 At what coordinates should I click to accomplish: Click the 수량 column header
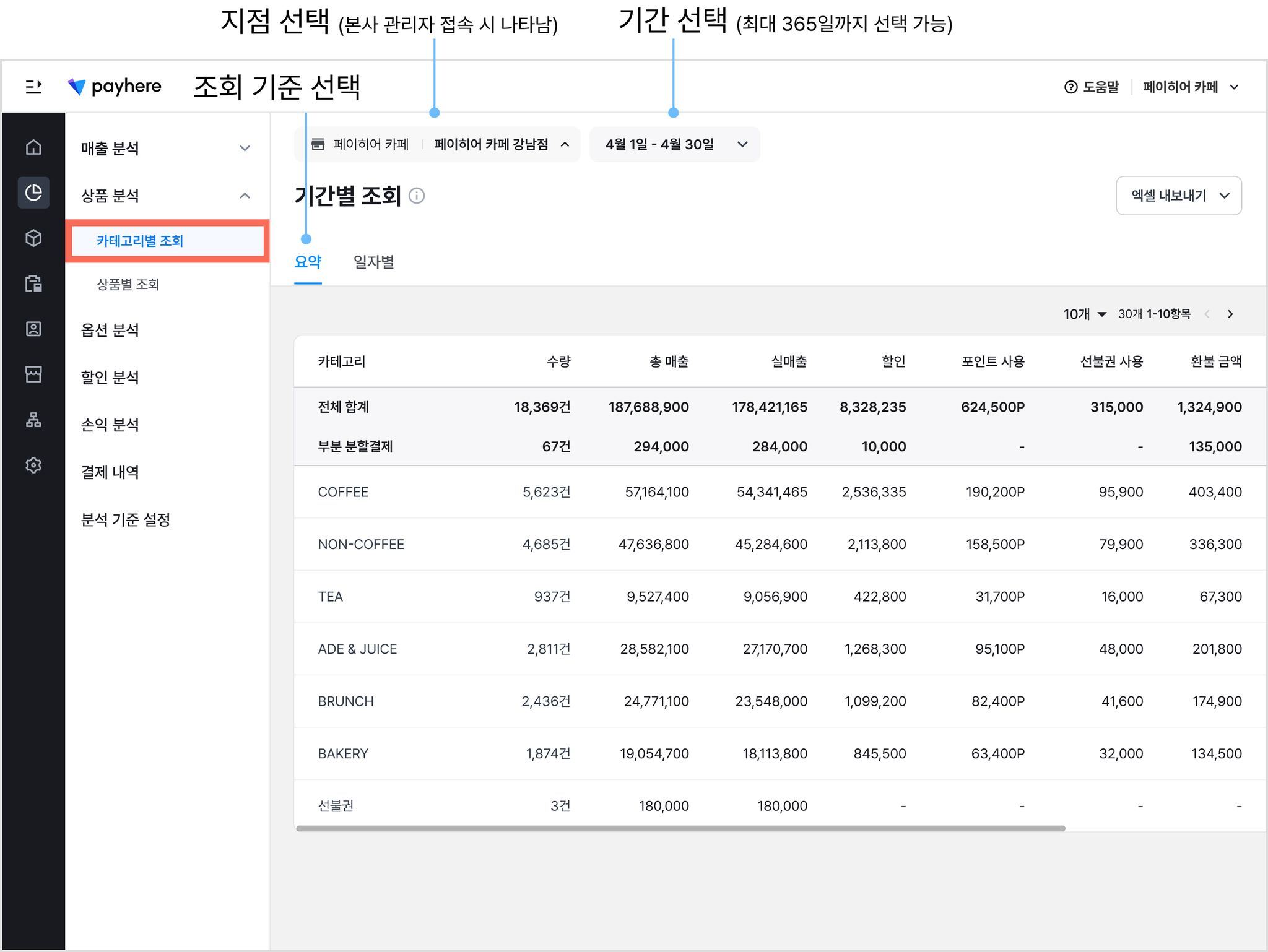[x=558, y=361]
